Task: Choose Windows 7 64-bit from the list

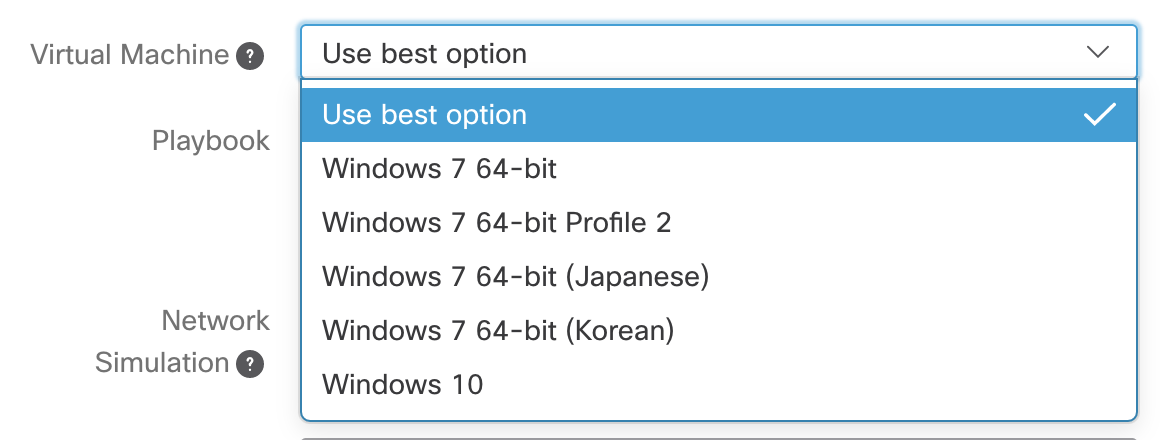Action: click(718, 169)
